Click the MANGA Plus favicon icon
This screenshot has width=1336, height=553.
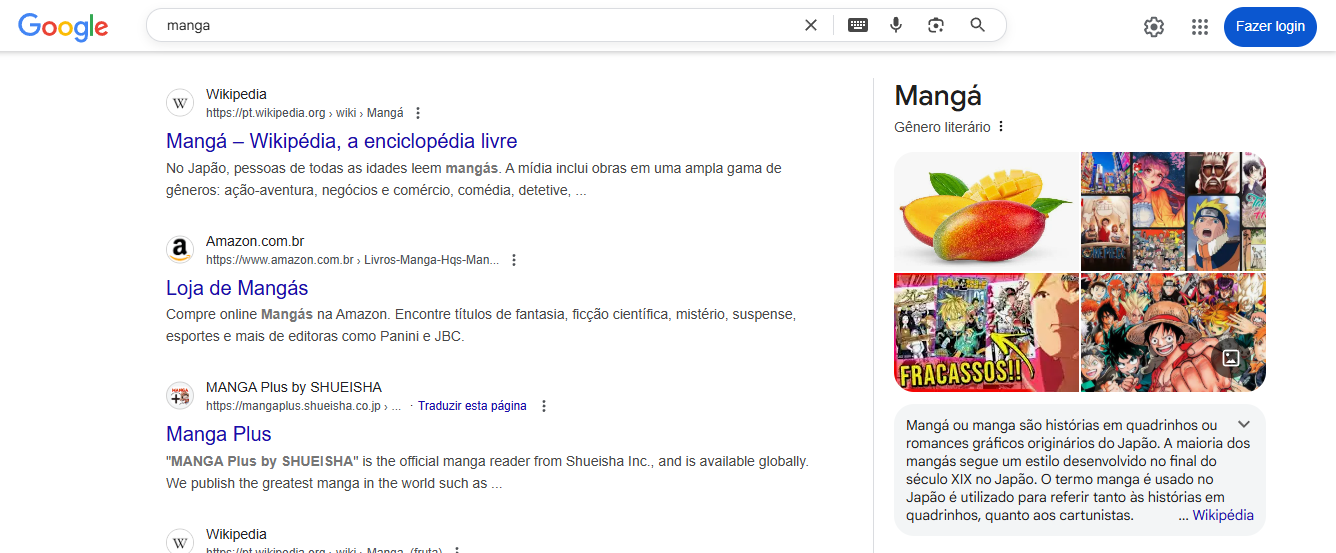pos(180,396)
